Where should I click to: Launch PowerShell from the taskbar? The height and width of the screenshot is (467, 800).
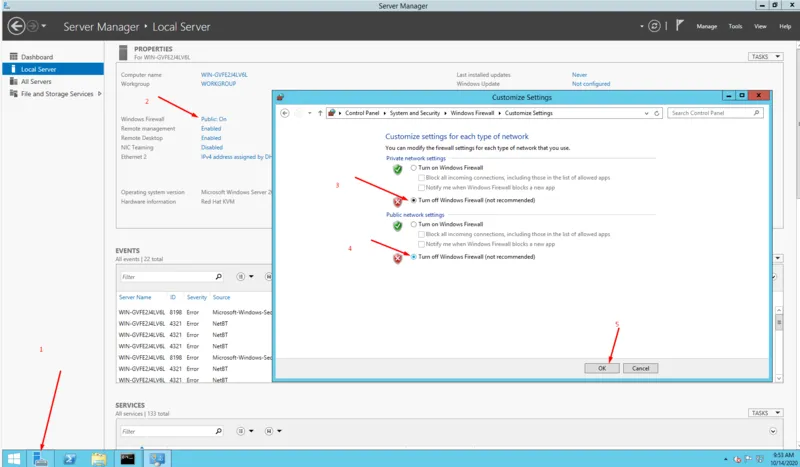(70, 458)
